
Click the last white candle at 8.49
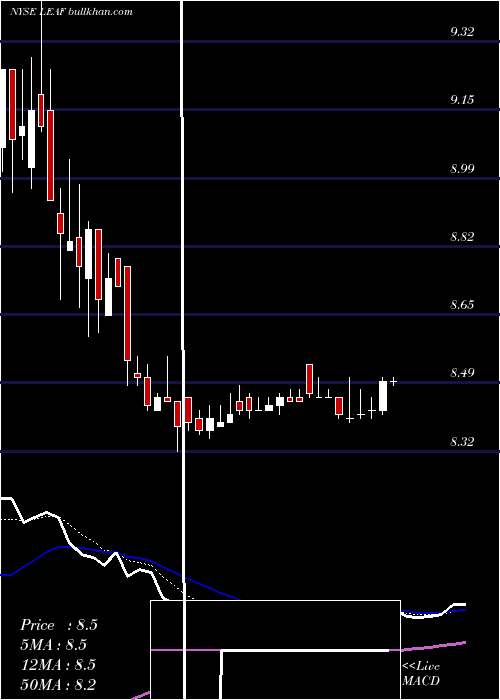click(x=383, y=396)
